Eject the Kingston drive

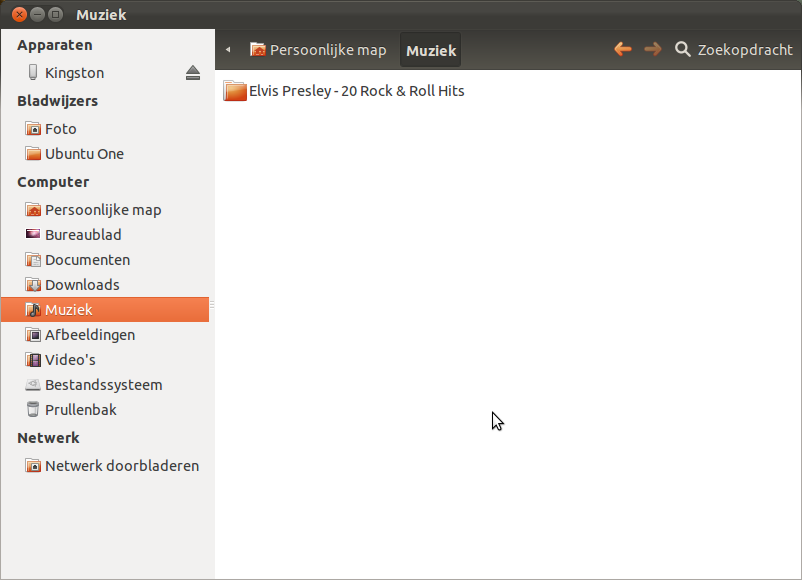193,73
